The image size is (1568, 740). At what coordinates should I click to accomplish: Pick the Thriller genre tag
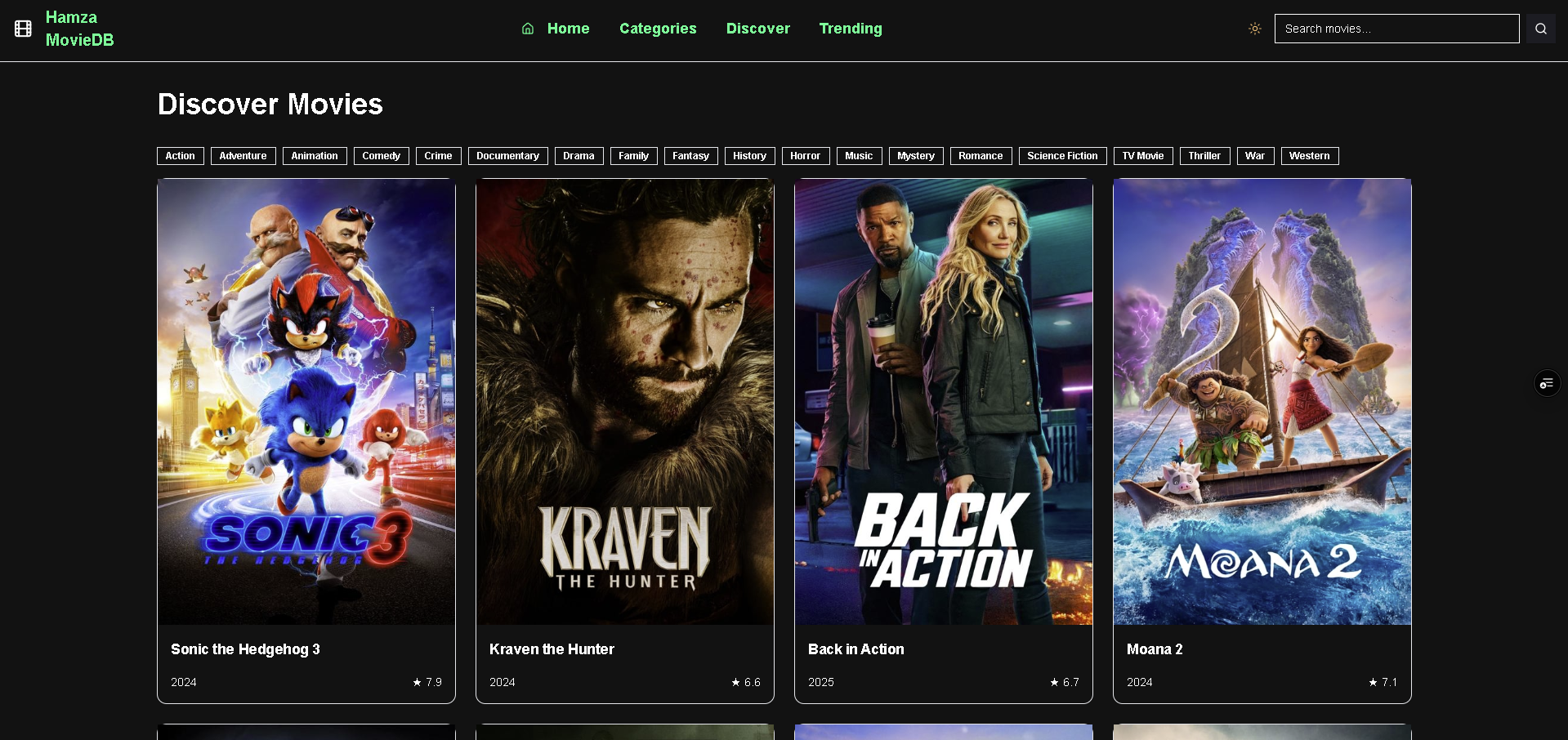(x=1204, y=156)
